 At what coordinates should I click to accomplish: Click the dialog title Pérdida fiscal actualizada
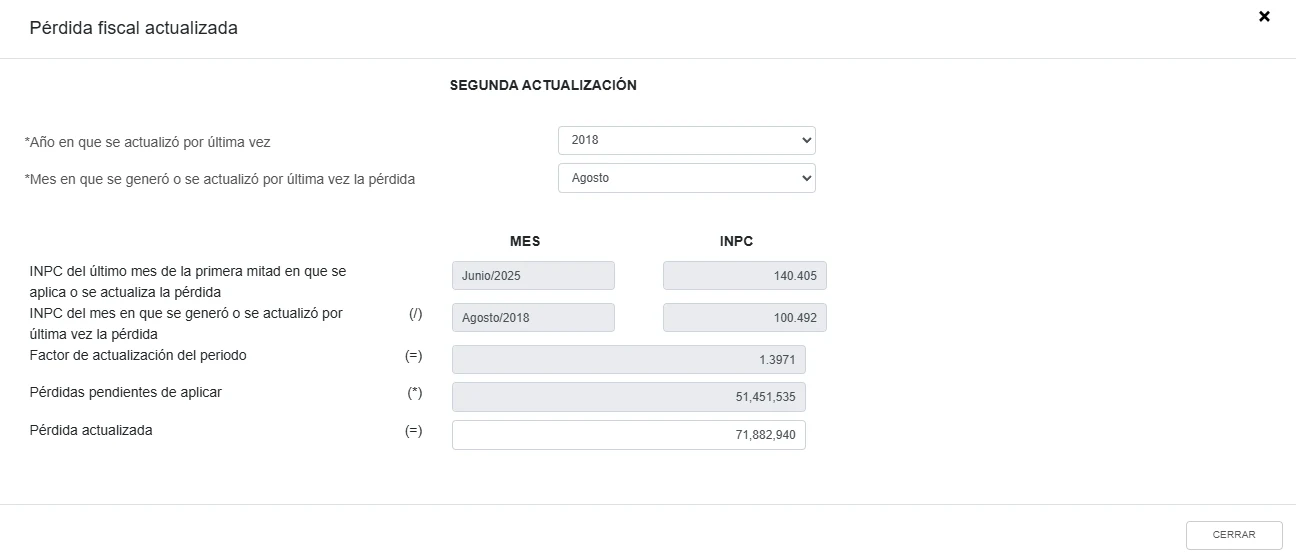click(134, 28)
